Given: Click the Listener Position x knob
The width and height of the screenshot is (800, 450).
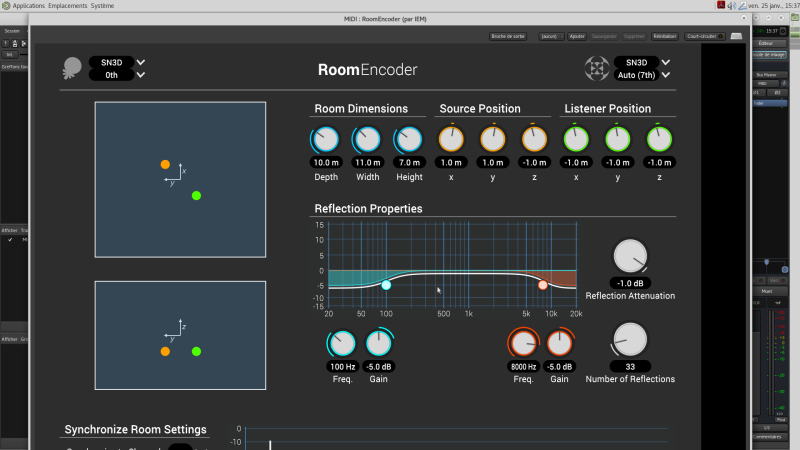Looking at the screenshot, I should pyautogui.click(x=576, y=139).
